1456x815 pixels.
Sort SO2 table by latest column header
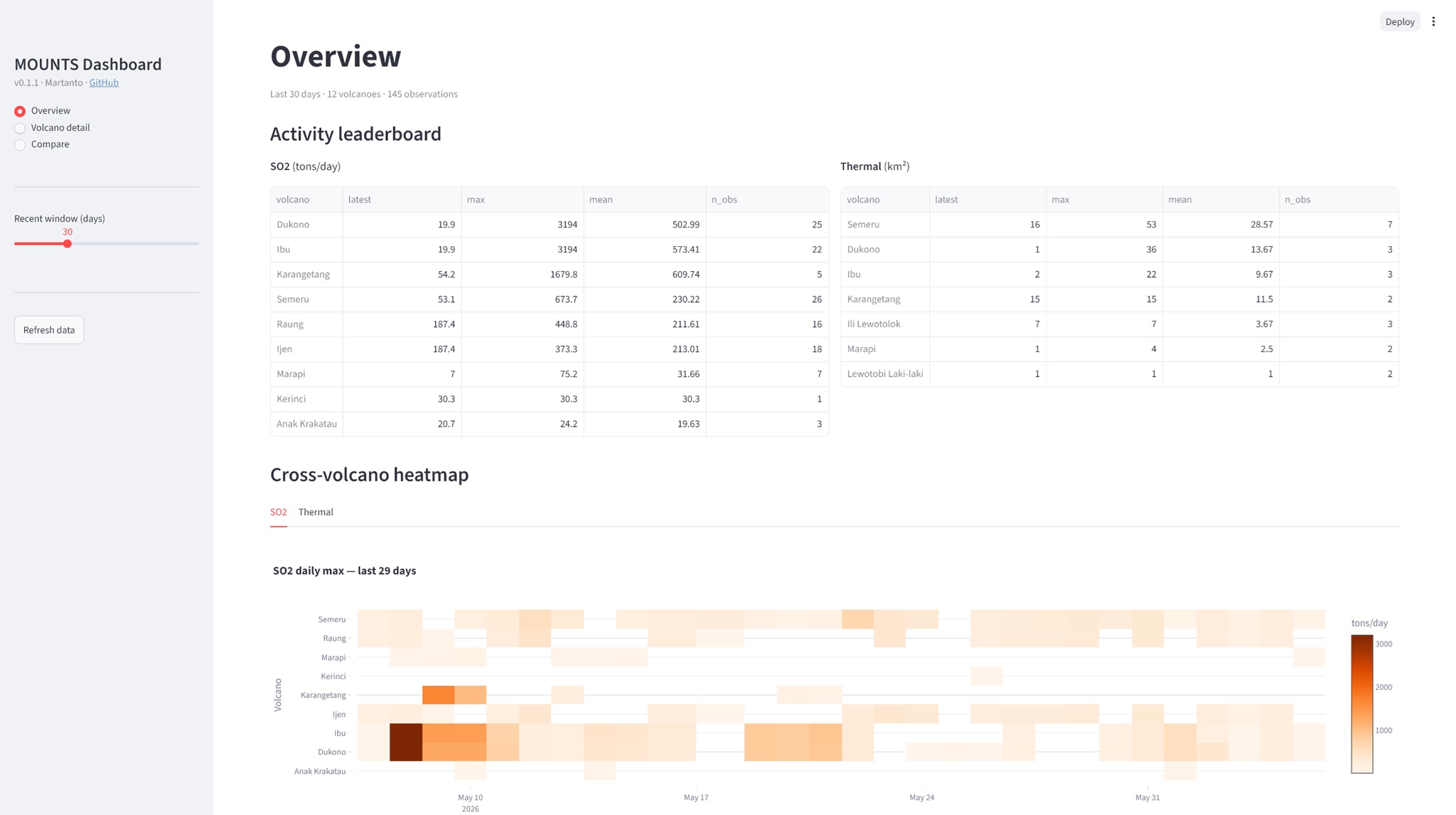402,200
